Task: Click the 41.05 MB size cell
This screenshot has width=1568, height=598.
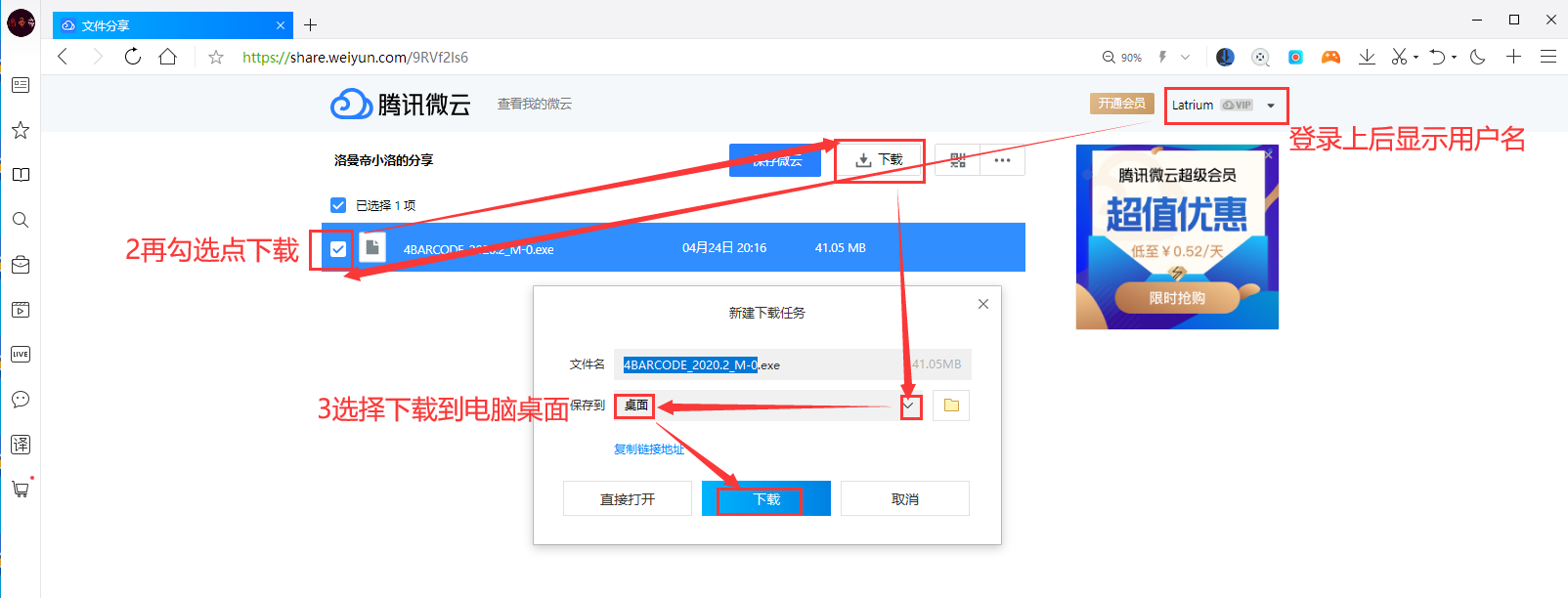Action: 841,248
